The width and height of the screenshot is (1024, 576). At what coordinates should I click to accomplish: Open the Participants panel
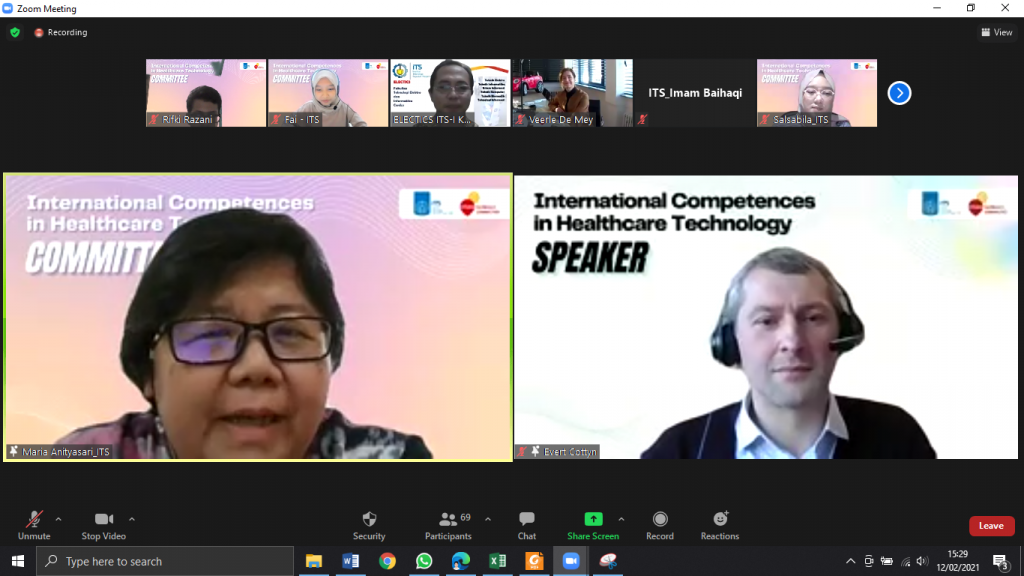pyautogui.click(x=448, y=519)
